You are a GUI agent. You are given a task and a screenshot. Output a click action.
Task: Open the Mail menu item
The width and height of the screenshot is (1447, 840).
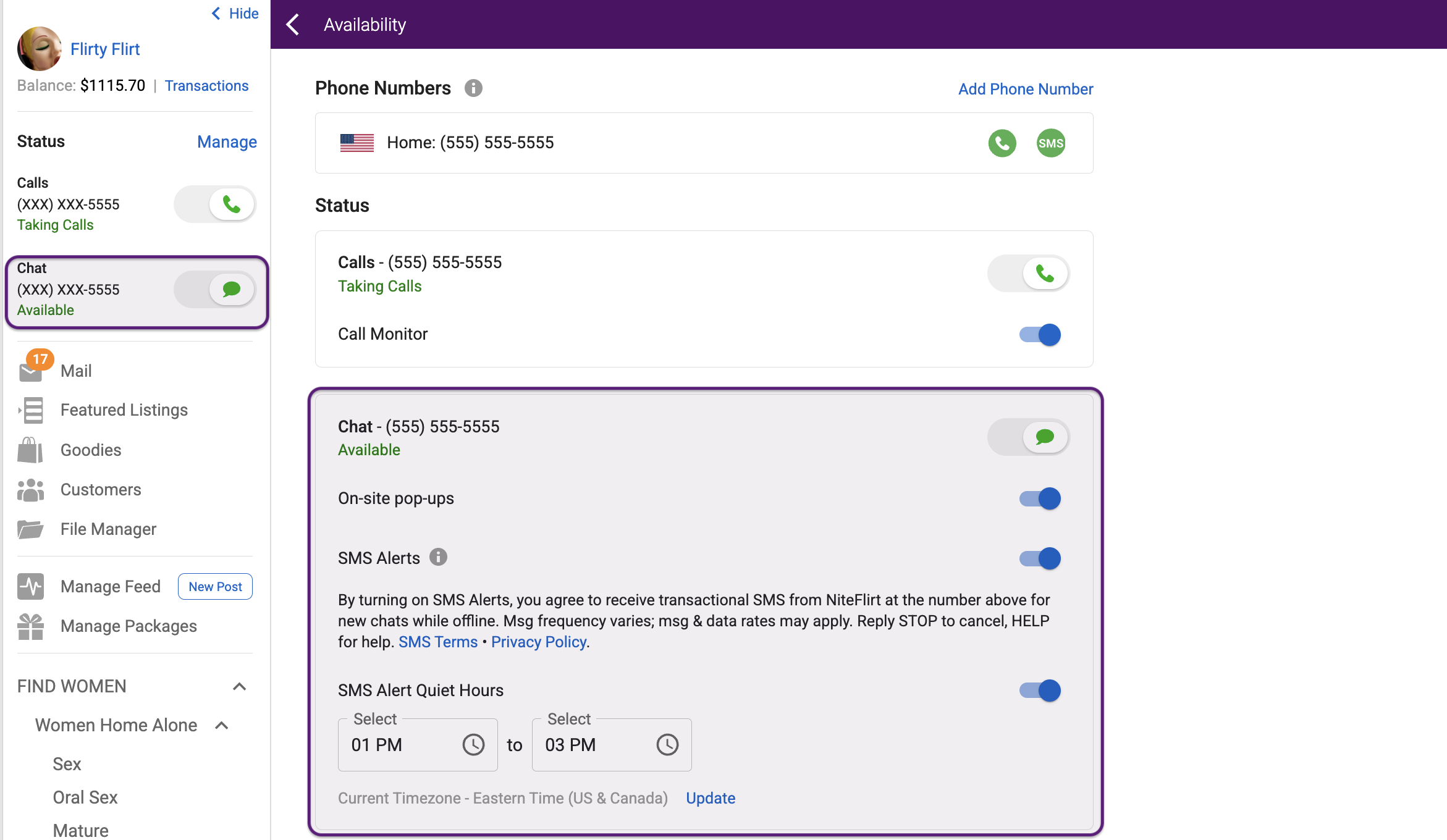(x=76, y=371)
